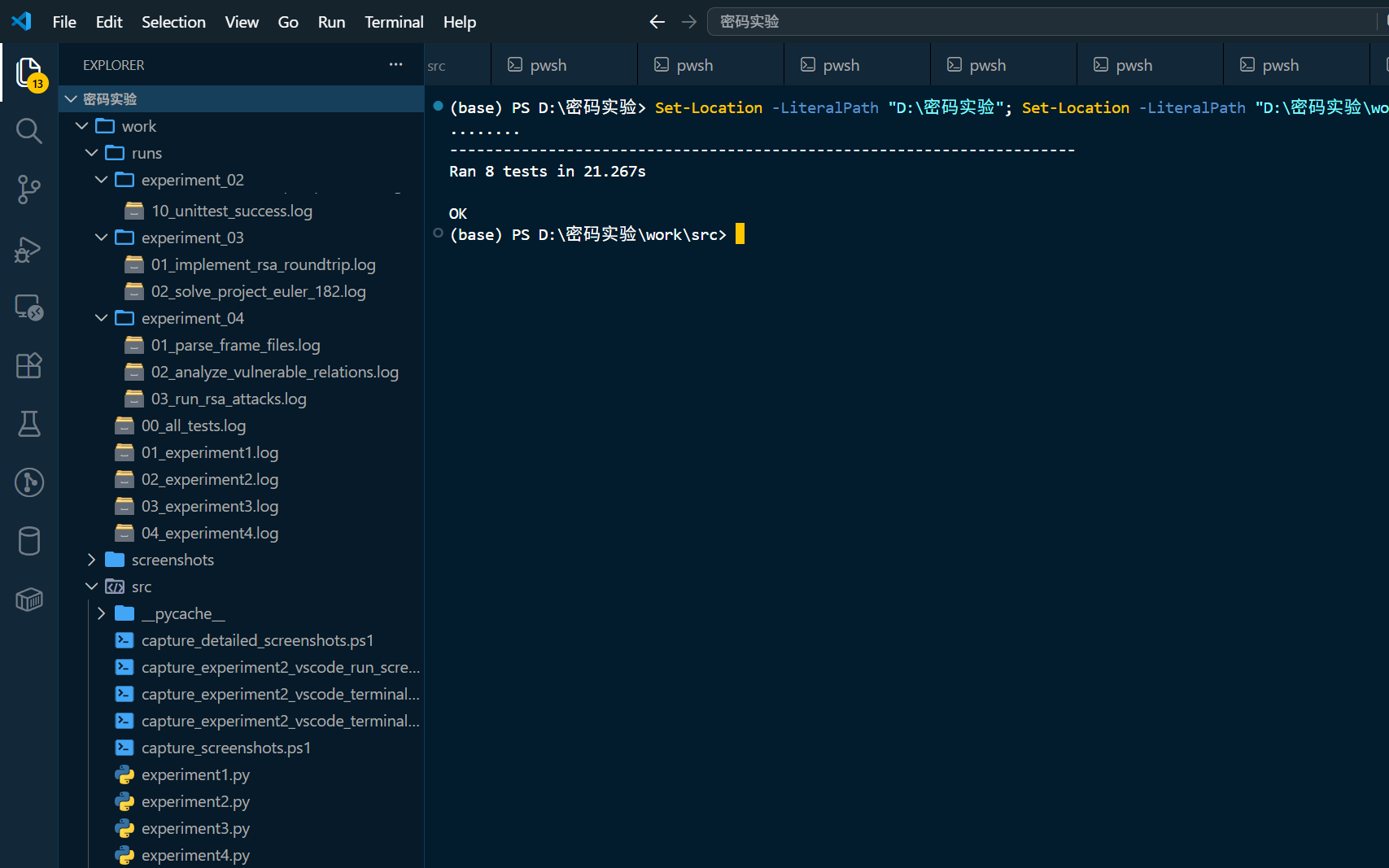Click terminal icon on first pwsh tab
The height and width of the screenshot is (868, 1389).
pos(515,64)
